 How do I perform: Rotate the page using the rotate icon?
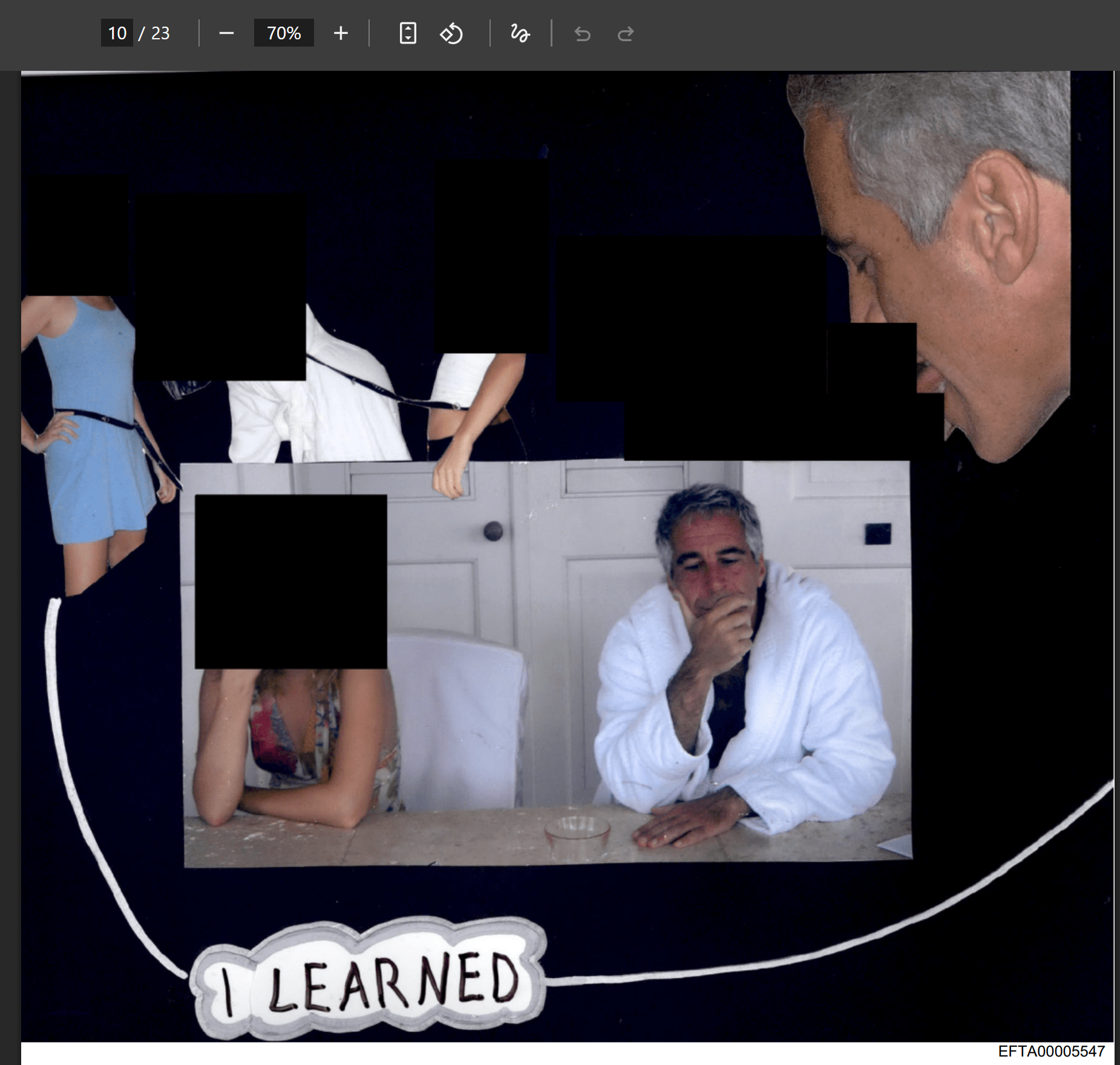[x=451, y=33]
